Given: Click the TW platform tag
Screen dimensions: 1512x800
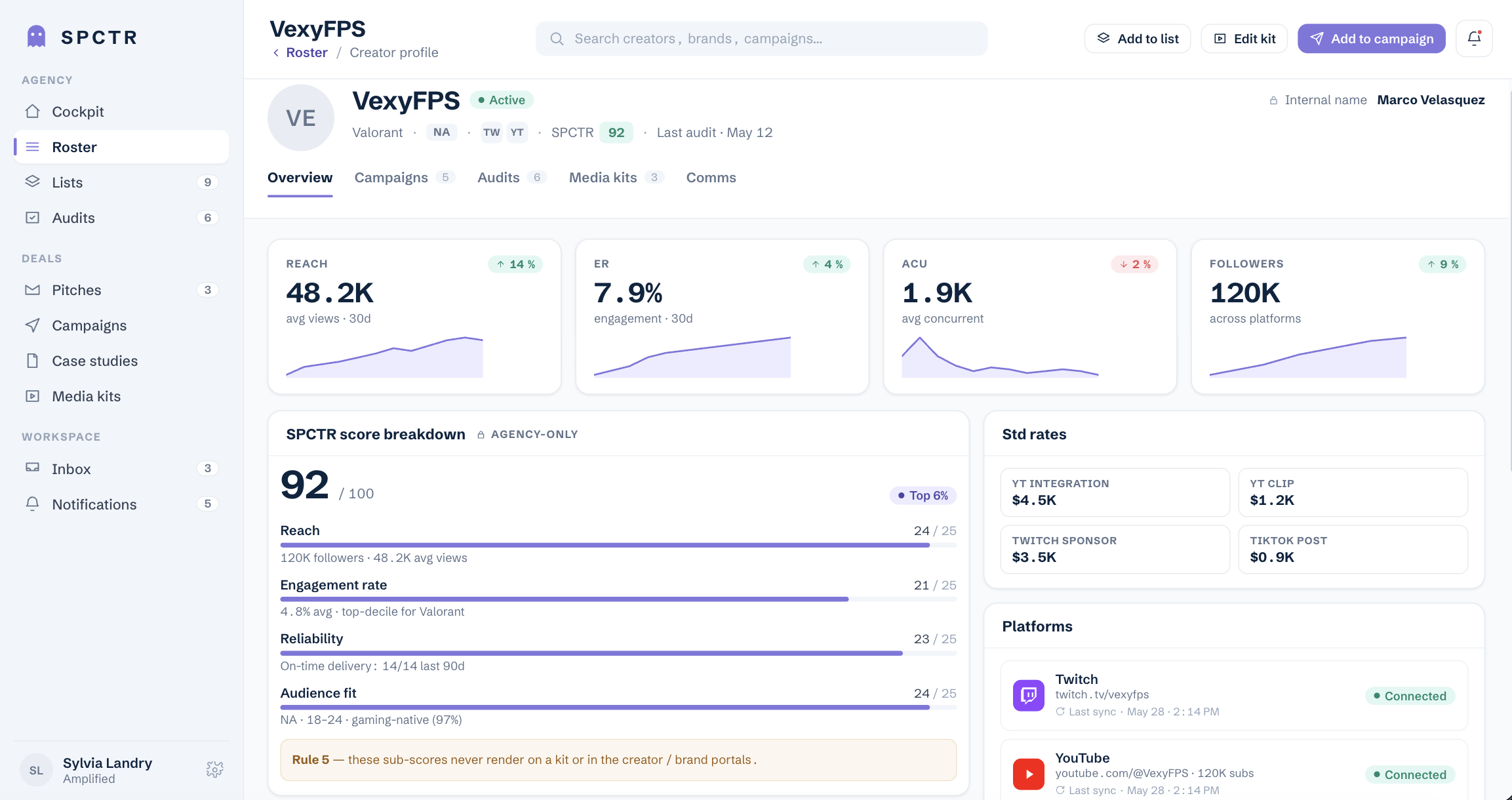Looking at the screenshot, I should [491, 132].
